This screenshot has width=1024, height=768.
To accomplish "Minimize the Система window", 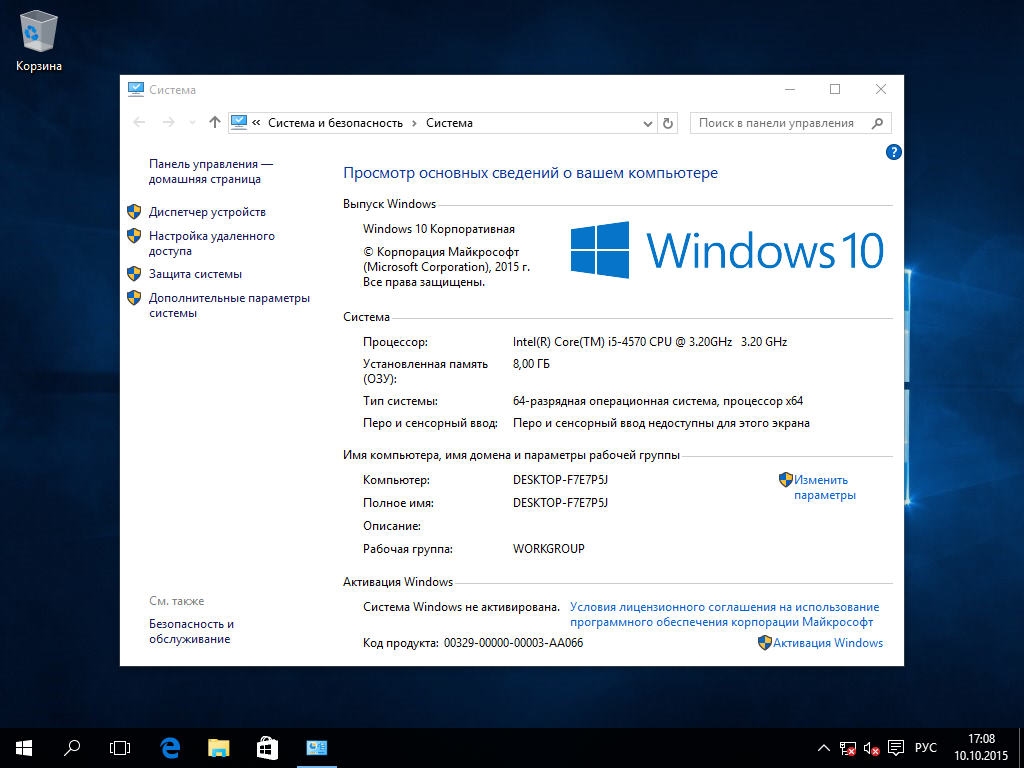I will pos(790,89).
